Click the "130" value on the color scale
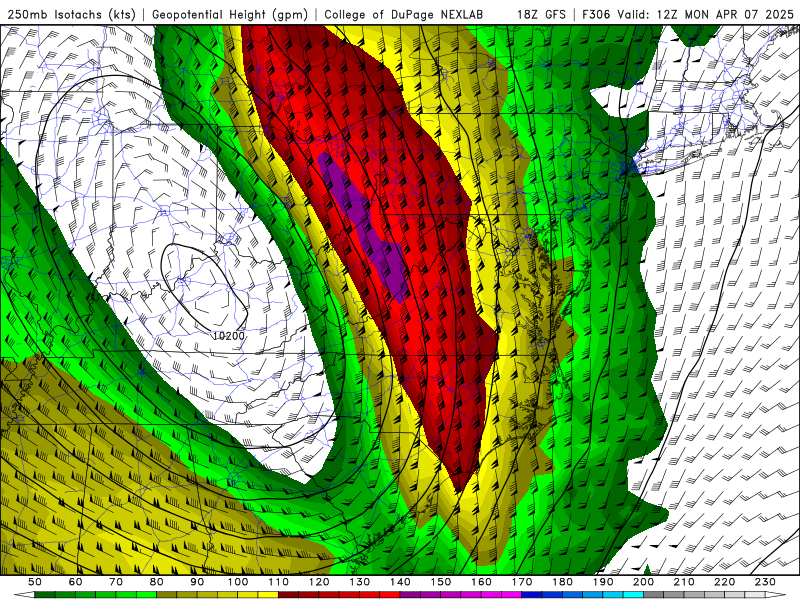The height and width of the screenshot is (600, 800). (360, 582)
